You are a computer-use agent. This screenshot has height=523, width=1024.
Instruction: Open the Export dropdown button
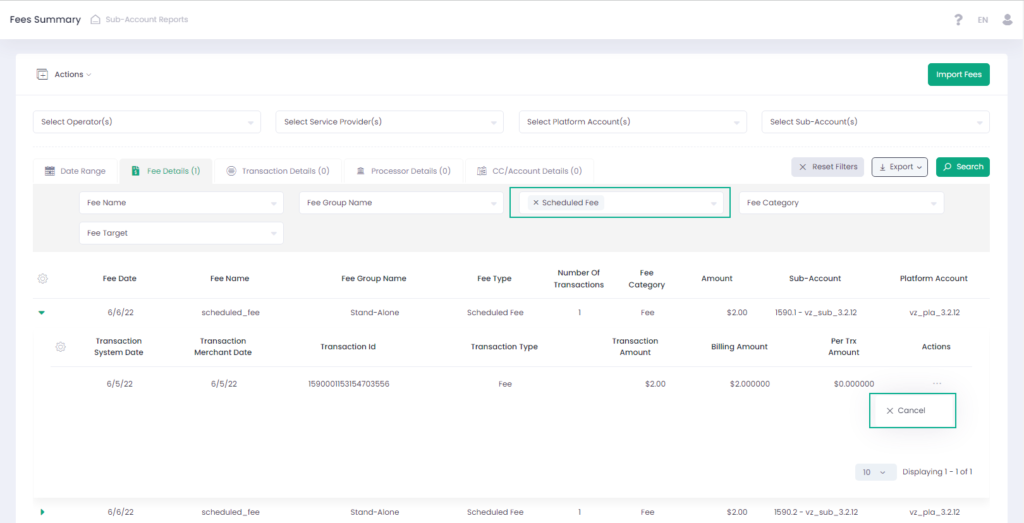point(899,167)
